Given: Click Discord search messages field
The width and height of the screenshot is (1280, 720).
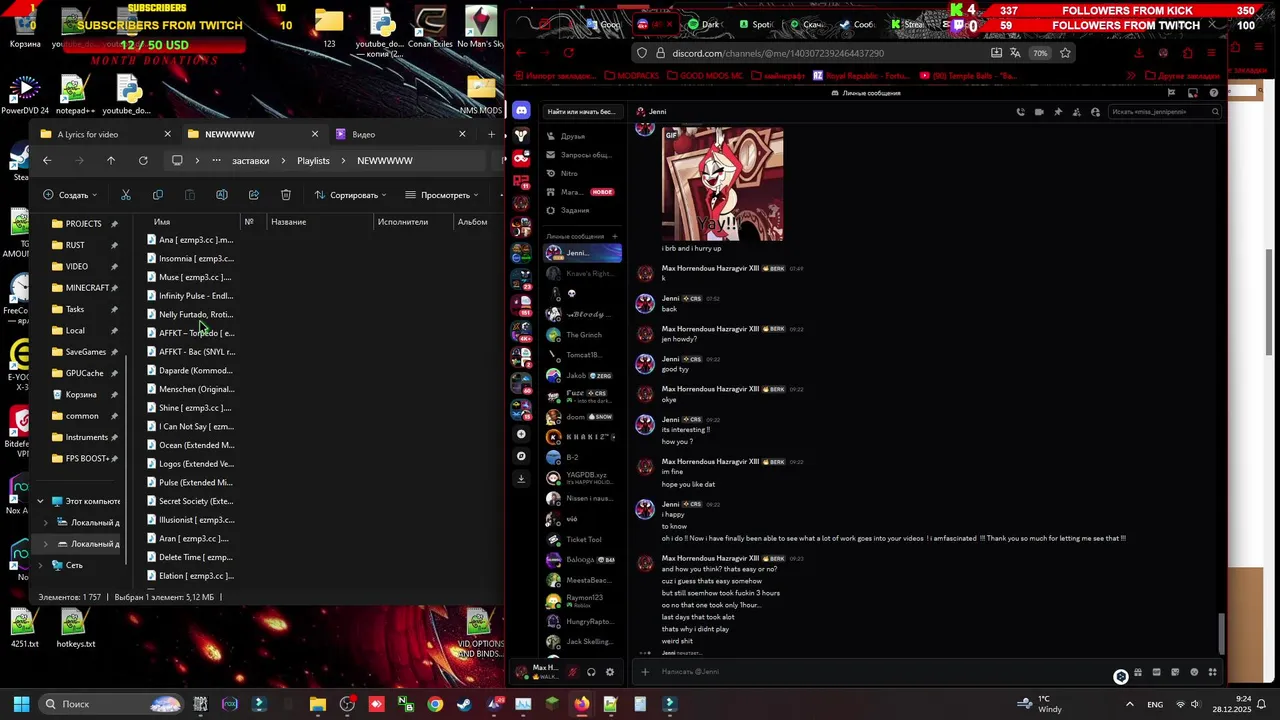Looking at the screenshot, I should (1163, 112).
